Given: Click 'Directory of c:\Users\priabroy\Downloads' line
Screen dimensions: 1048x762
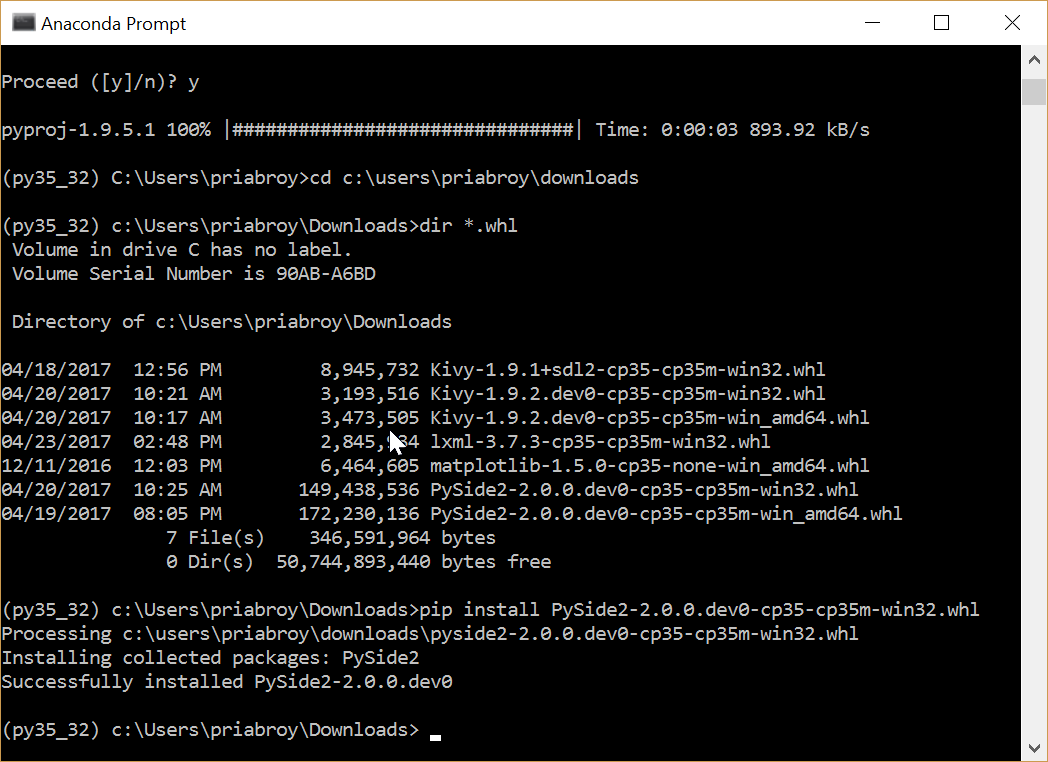Looking at the screenshot, I should (232, 322).
